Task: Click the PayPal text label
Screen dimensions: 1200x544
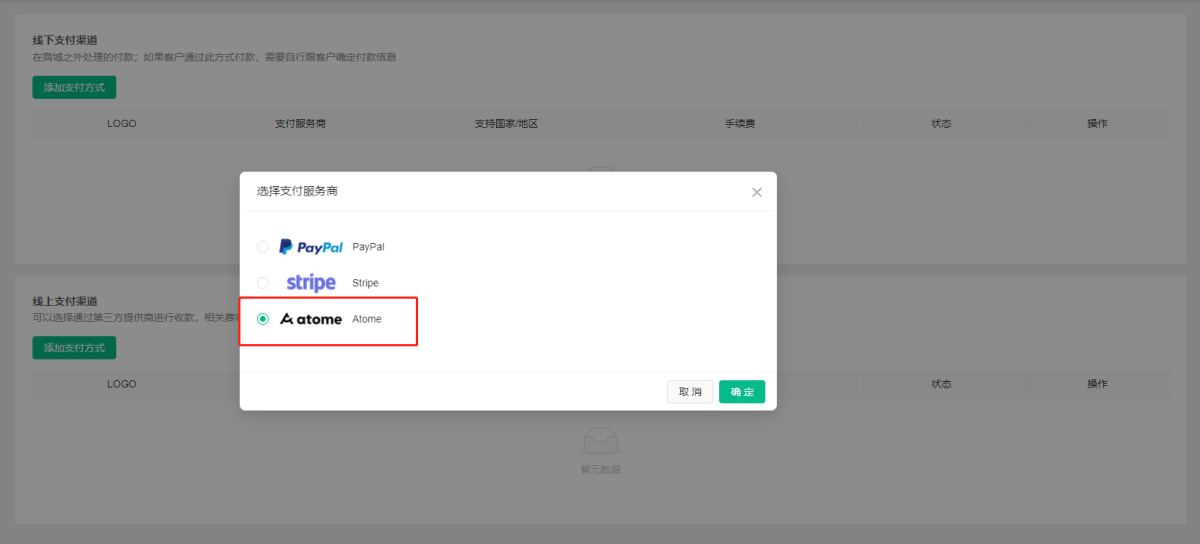Action: pyautogui.click(x=368, y=247)
